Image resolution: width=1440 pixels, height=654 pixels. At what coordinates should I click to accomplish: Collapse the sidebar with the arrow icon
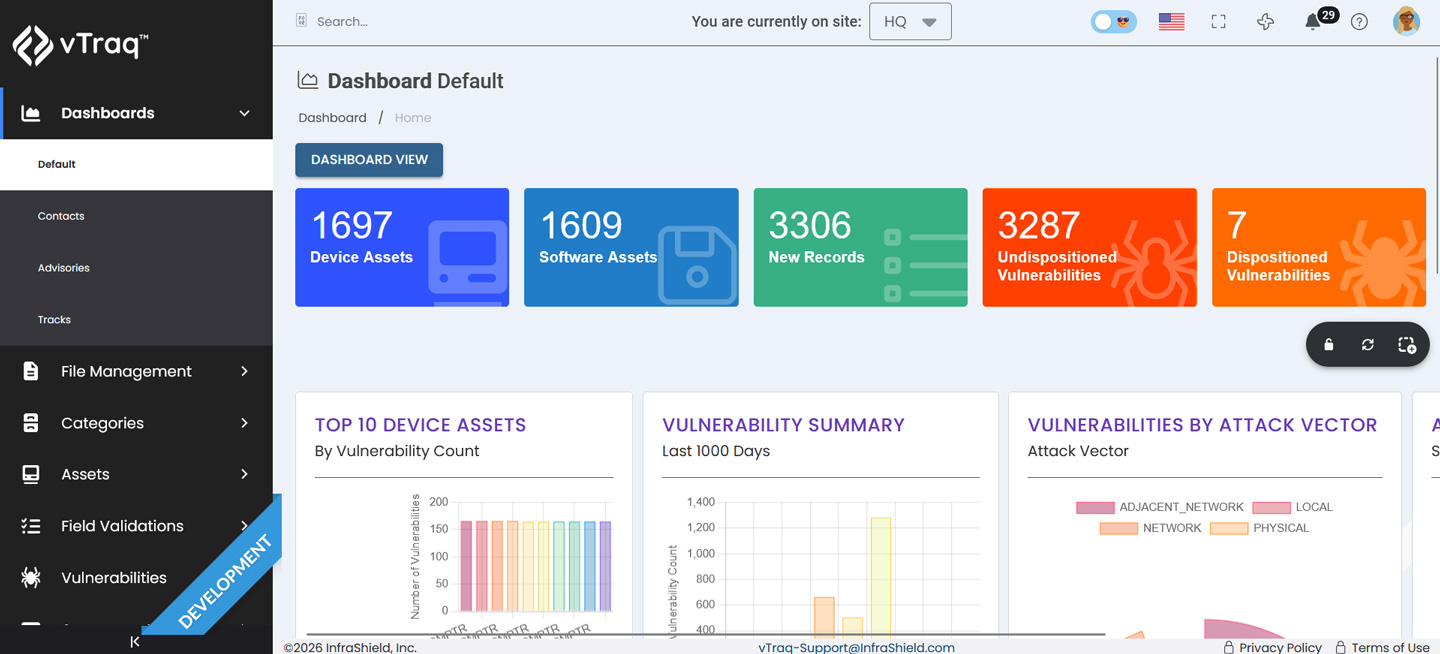click(135, 642)
